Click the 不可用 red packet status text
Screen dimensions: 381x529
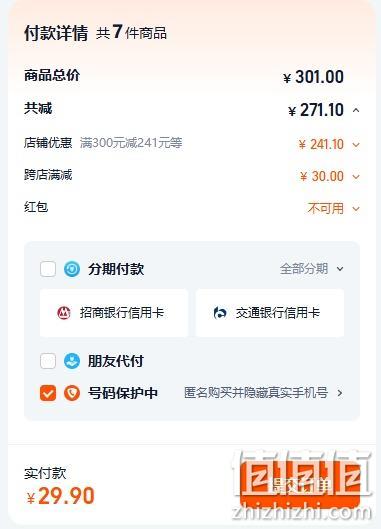coord(325,208)
